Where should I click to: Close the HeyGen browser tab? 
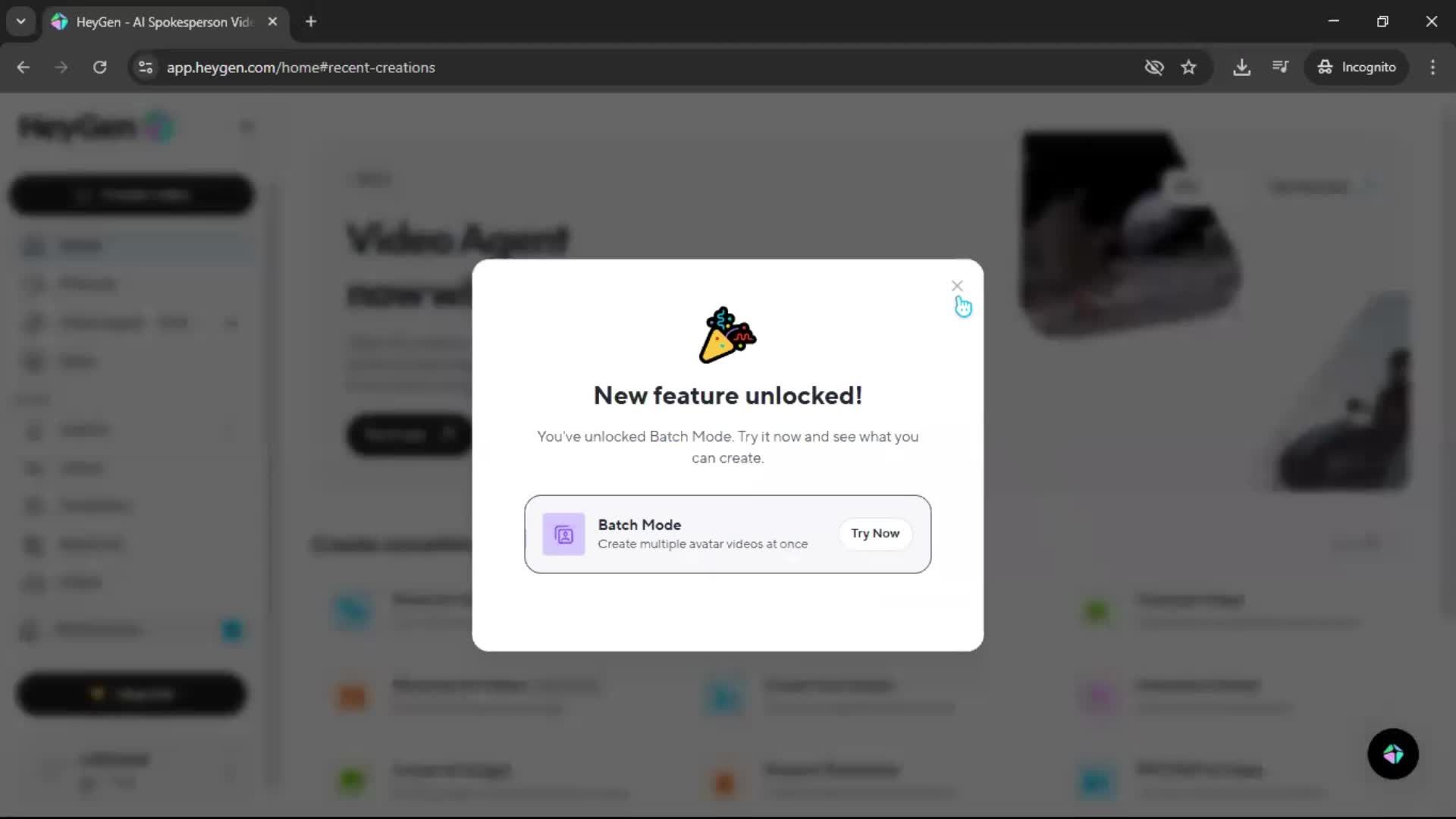[272, 22]
